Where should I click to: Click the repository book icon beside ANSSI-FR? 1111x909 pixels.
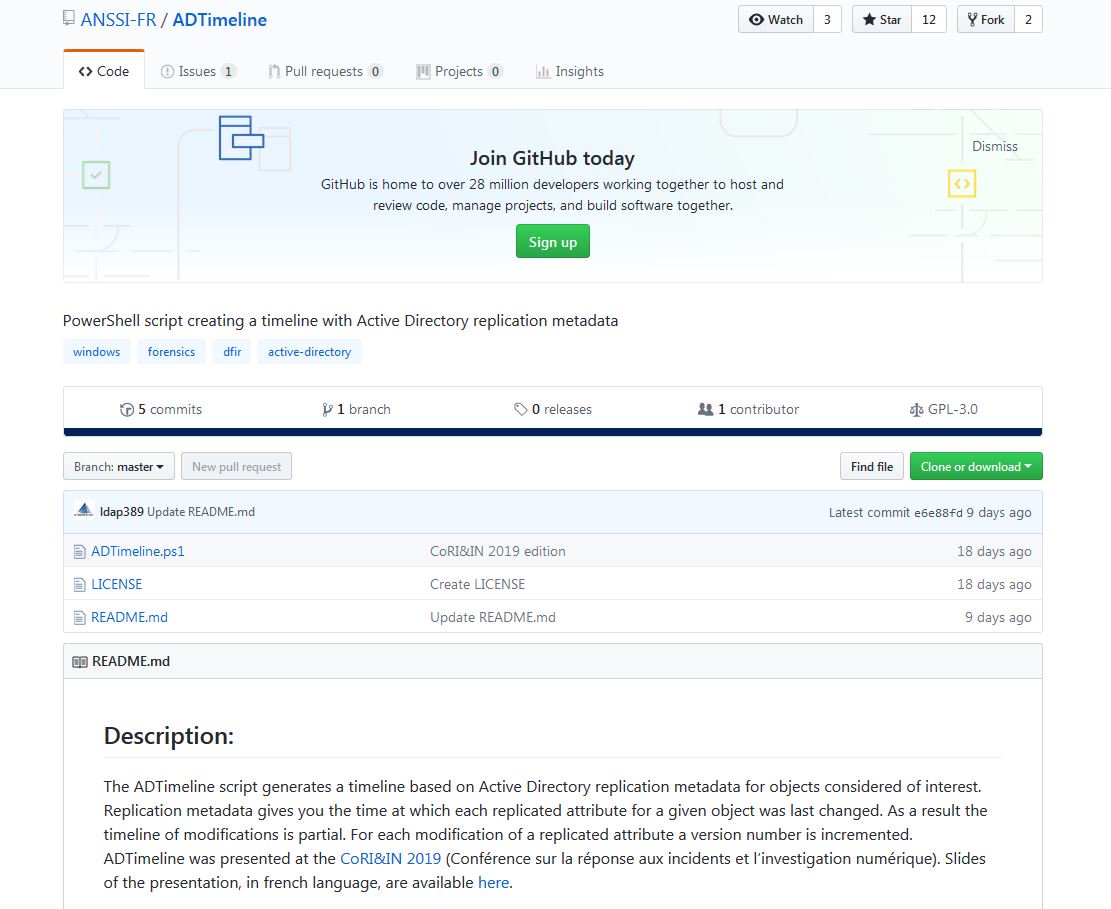point(69,18)
